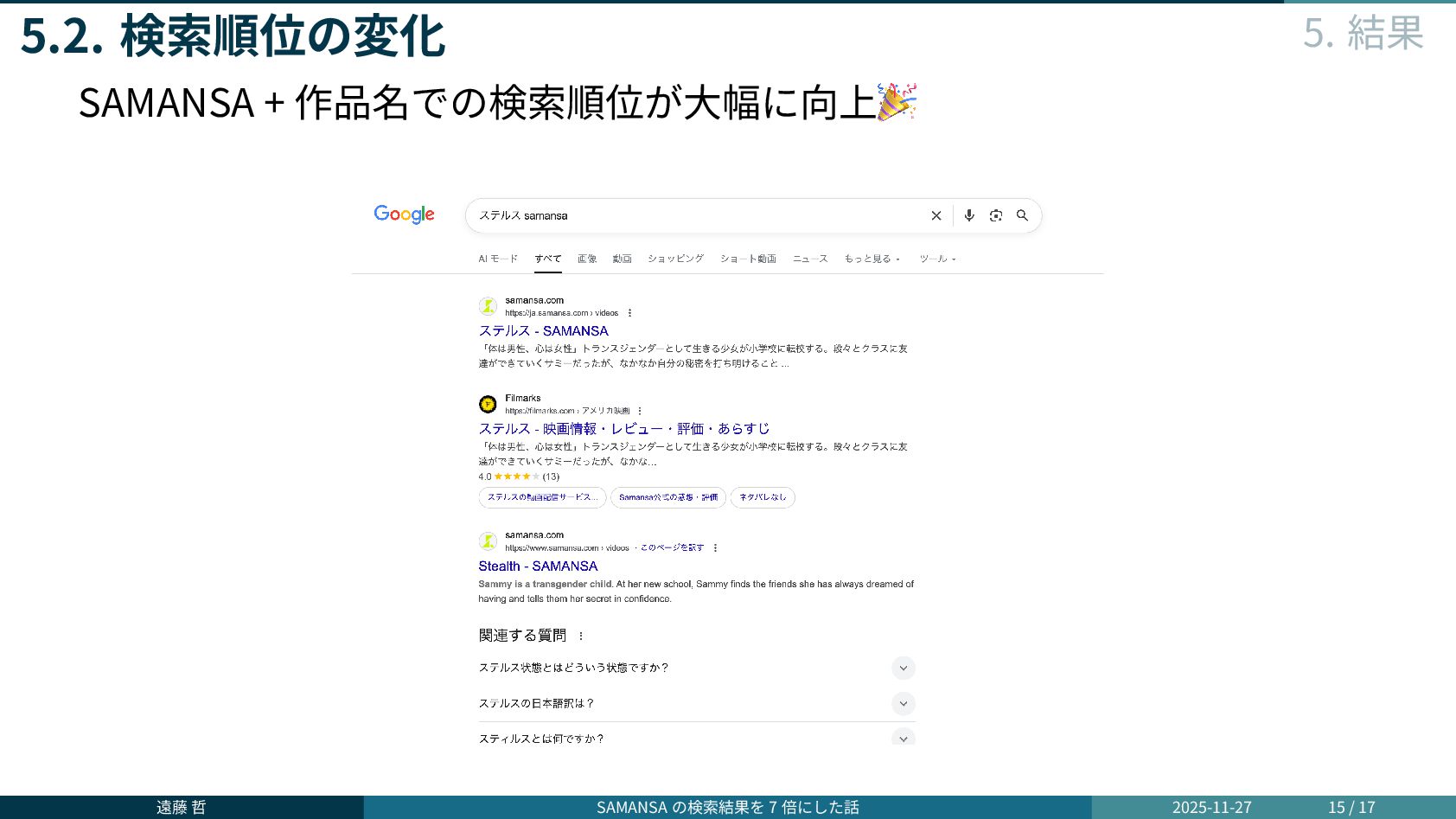Screen dimensions: 1456x819
Task: Click the Sammy is a transgender child snippet
Action: (x=696, y=592)
